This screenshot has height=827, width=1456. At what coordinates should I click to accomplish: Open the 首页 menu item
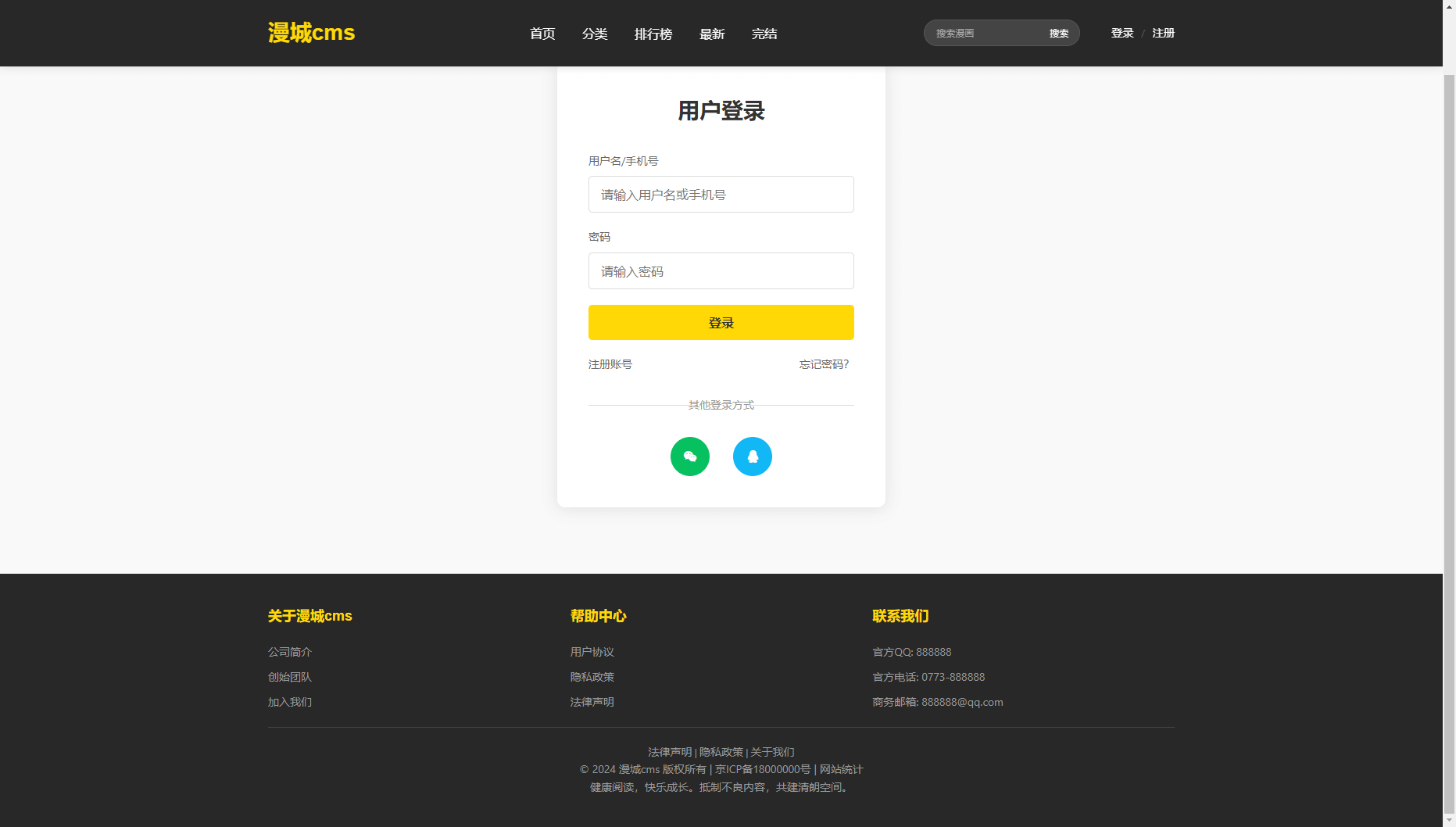tap(542, 34)
